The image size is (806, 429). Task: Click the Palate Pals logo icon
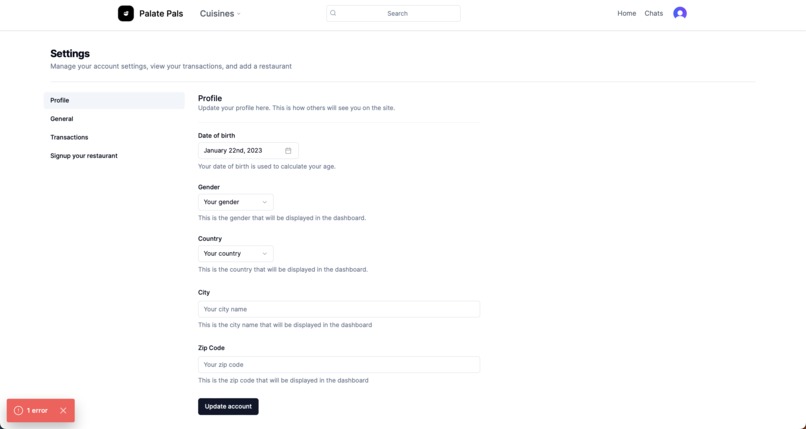(126, 13)
